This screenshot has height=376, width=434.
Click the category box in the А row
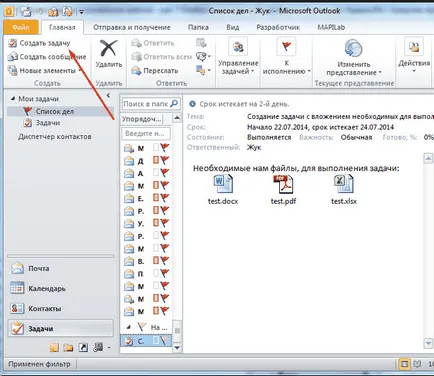point(156,172)
